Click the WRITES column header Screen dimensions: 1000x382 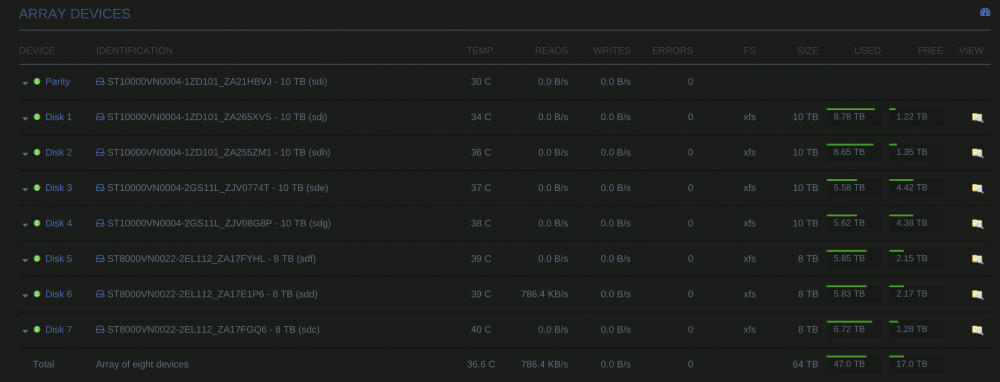pyautogui.click(x=612, y=50)
